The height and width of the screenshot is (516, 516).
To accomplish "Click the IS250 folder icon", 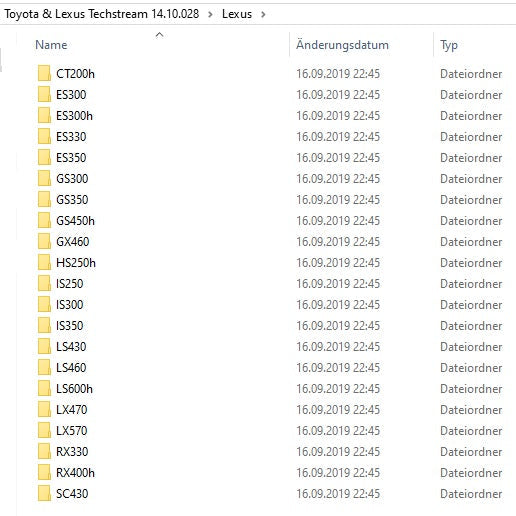I will pyautogui.click(x=44, y=283).
